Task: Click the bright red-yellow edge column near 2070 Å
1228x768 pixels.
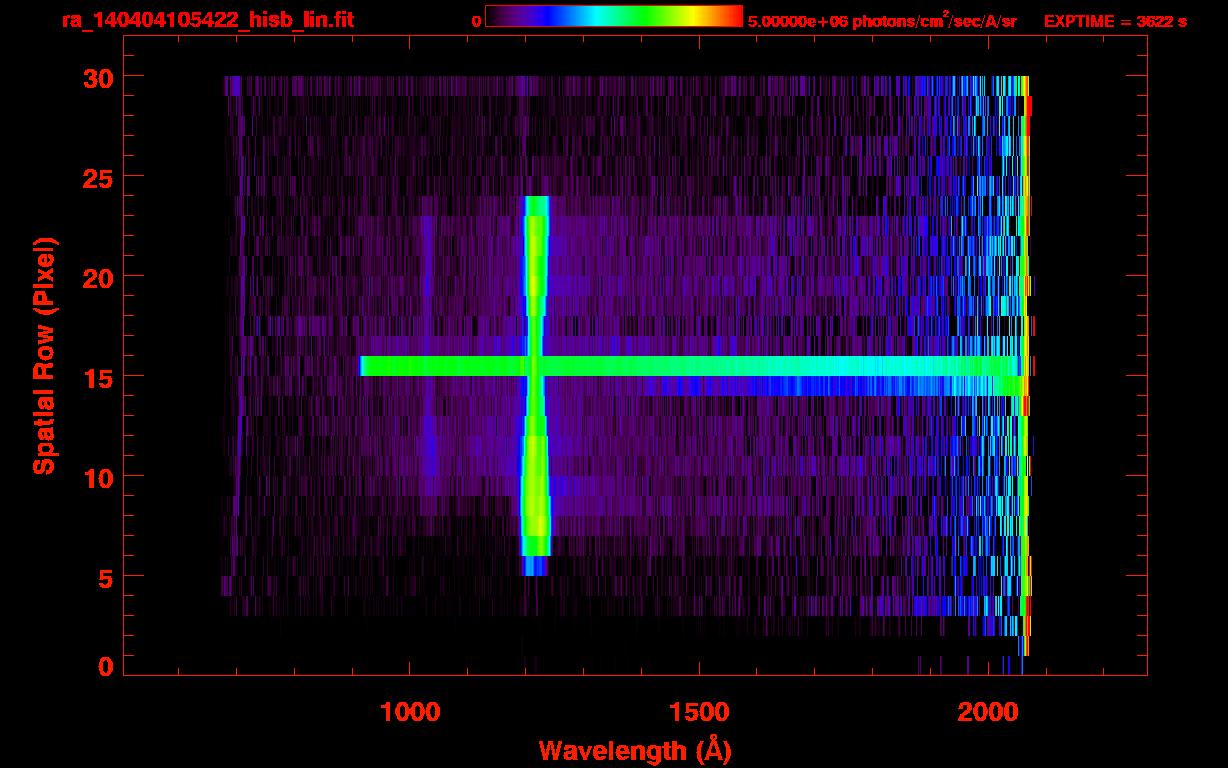Action: (x=1026, y=365)
